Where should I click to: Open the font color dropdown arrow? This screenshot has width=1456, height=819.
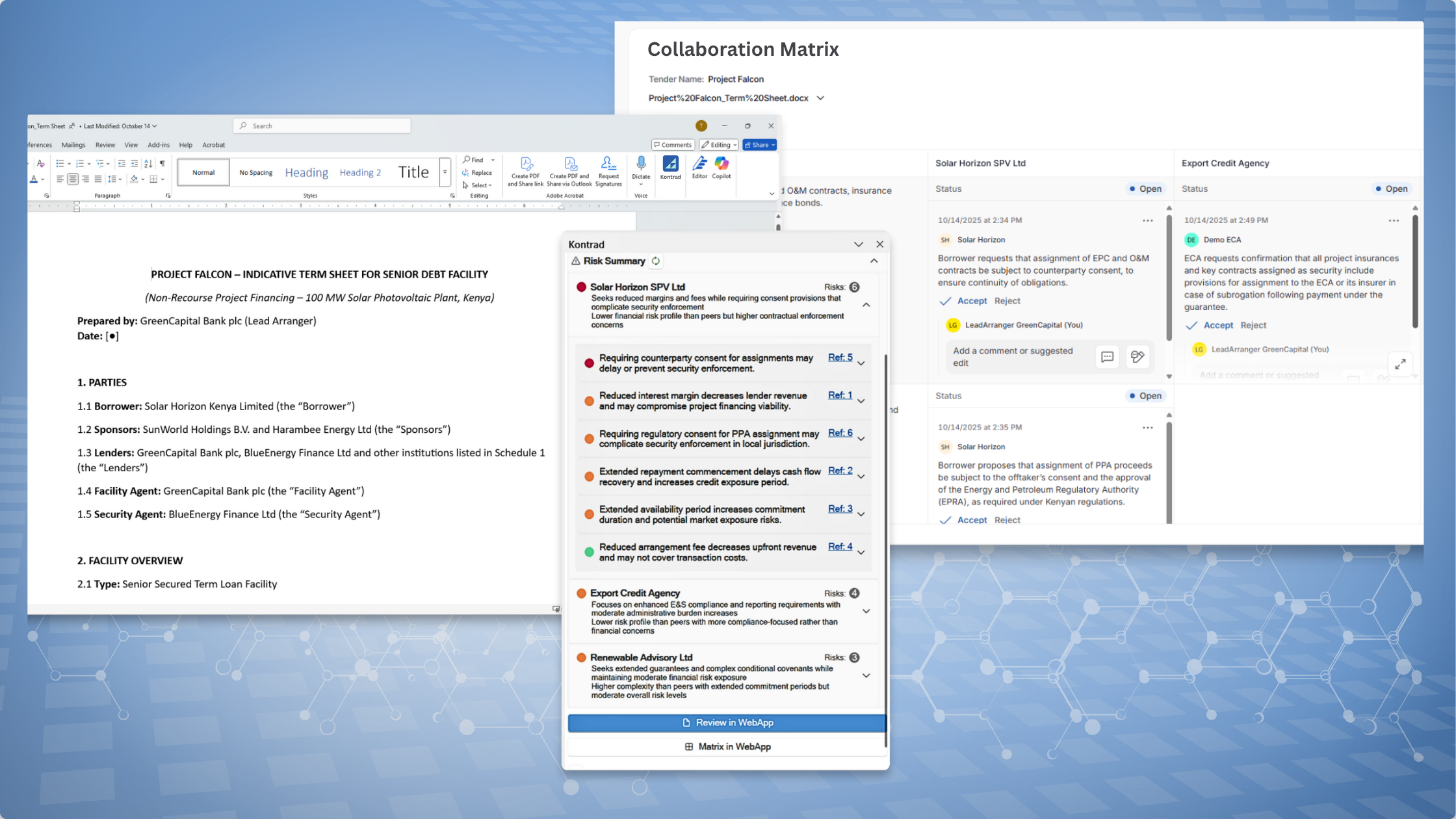click(43, 179)
